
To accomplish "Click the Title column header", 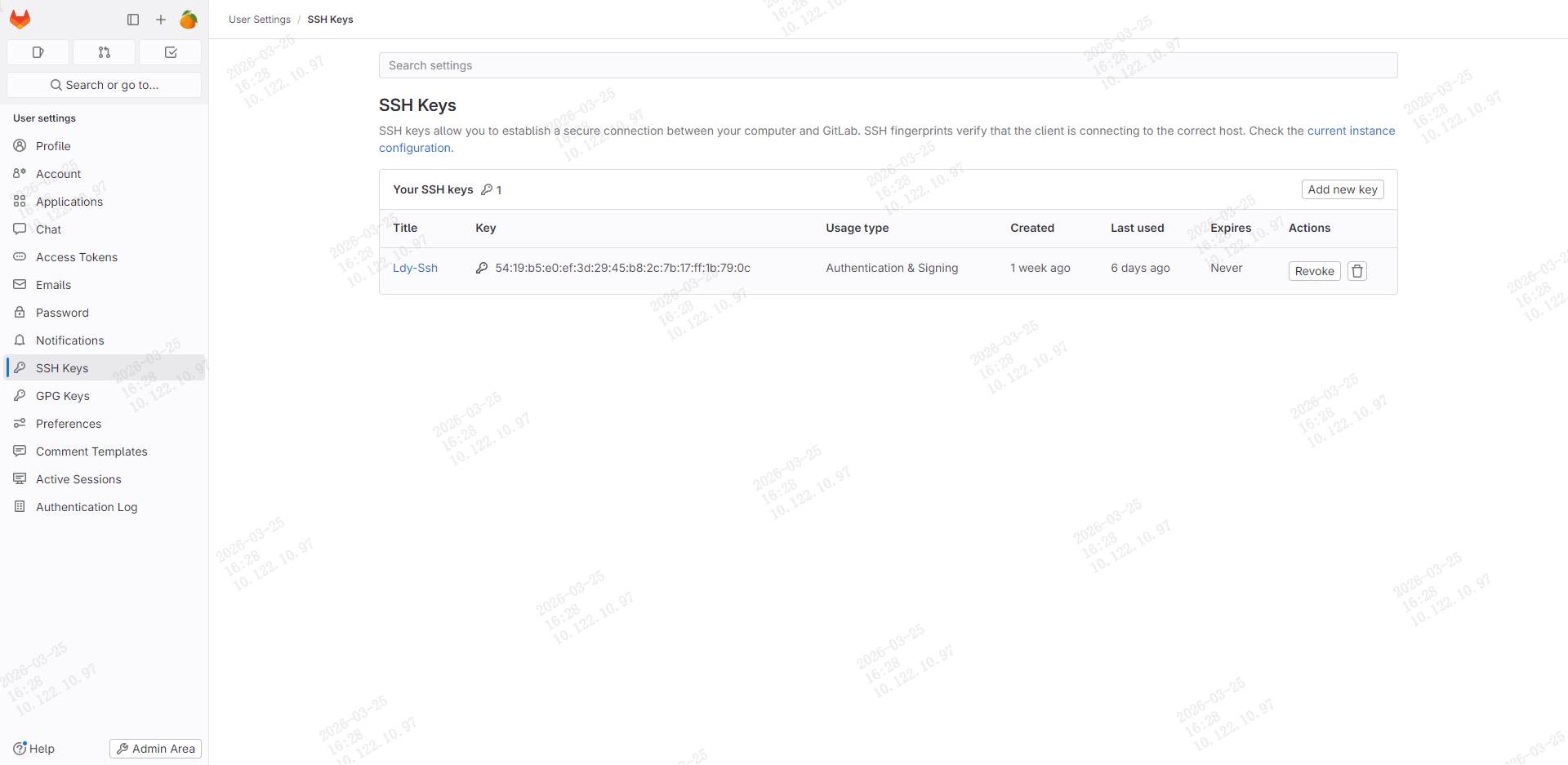I will pos(405,228).
